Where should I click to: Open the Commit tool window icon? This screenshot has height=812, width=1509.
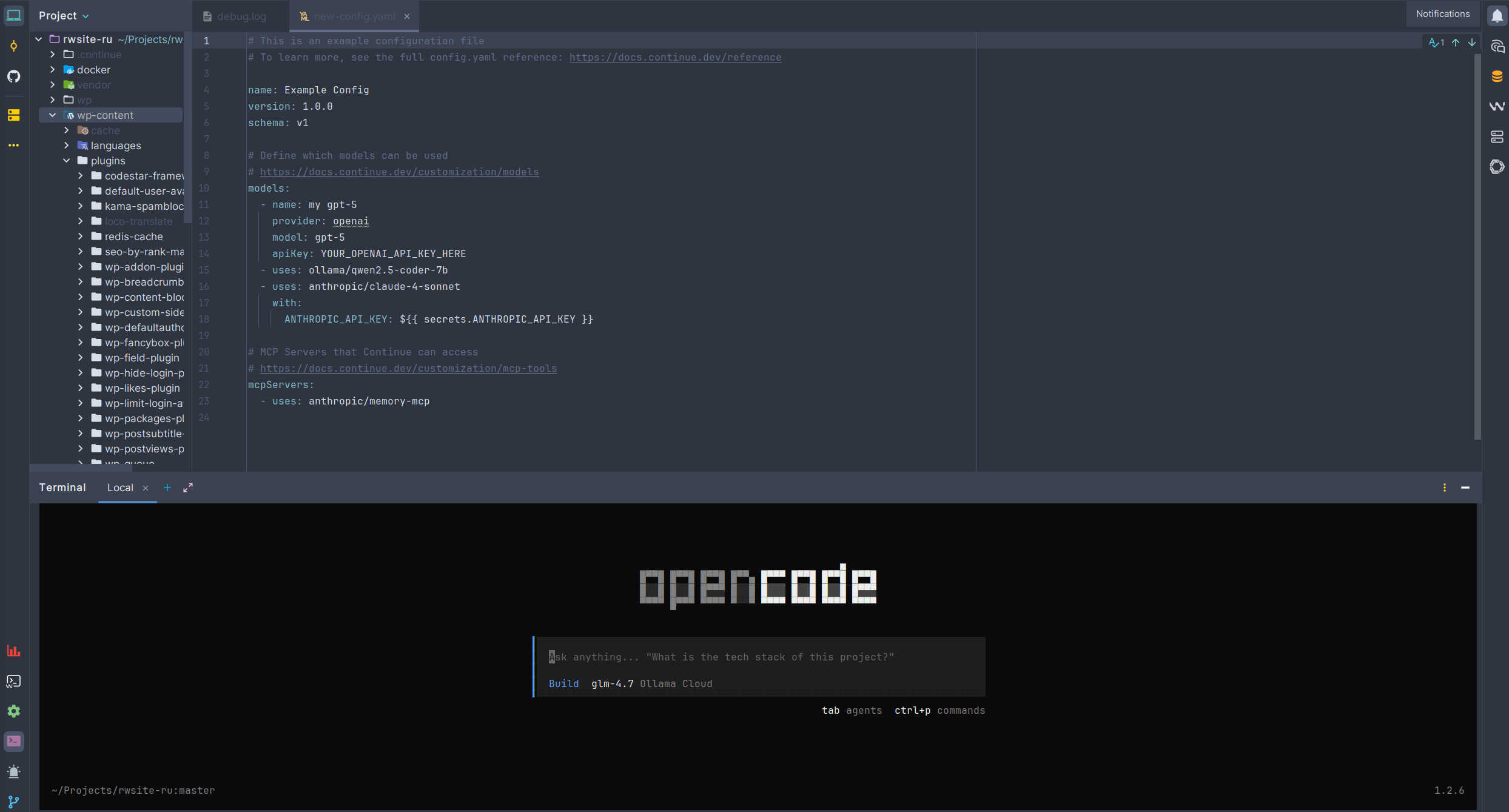click(13, 46)
